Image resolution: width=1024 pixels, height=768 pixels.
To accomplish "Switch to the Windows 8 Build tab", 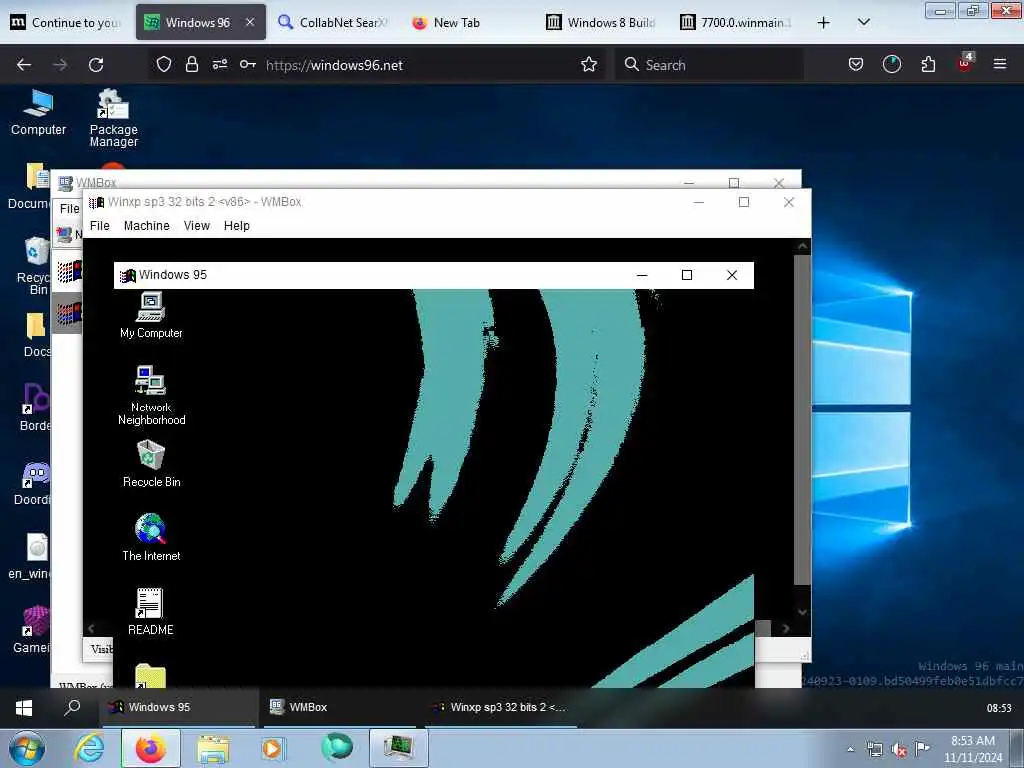I will pyautogui.click(x=602, y=22).
